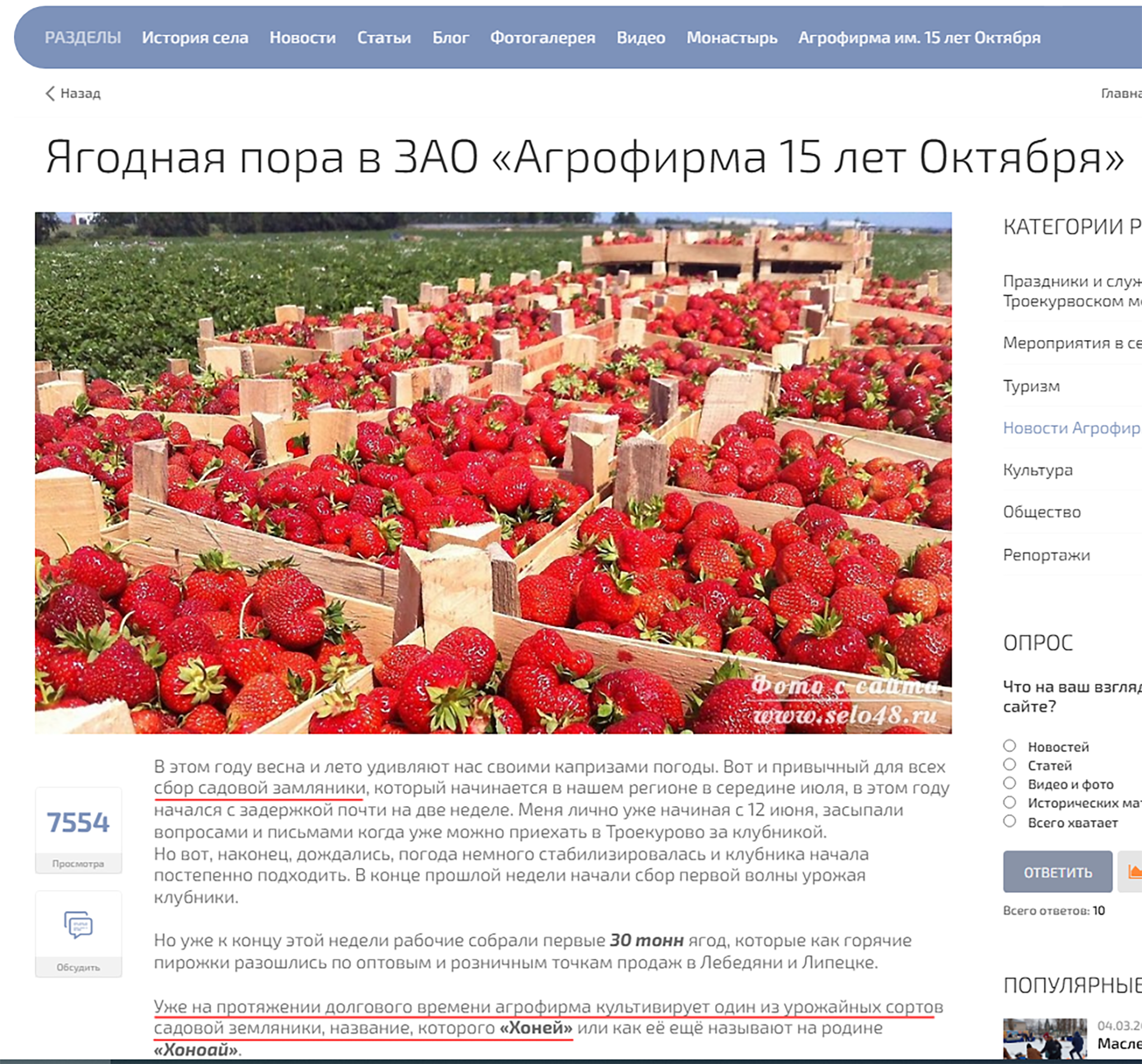The image size is (1142, 1064).
Task: Open the Репортажи category link
Action: point(1046,555)
